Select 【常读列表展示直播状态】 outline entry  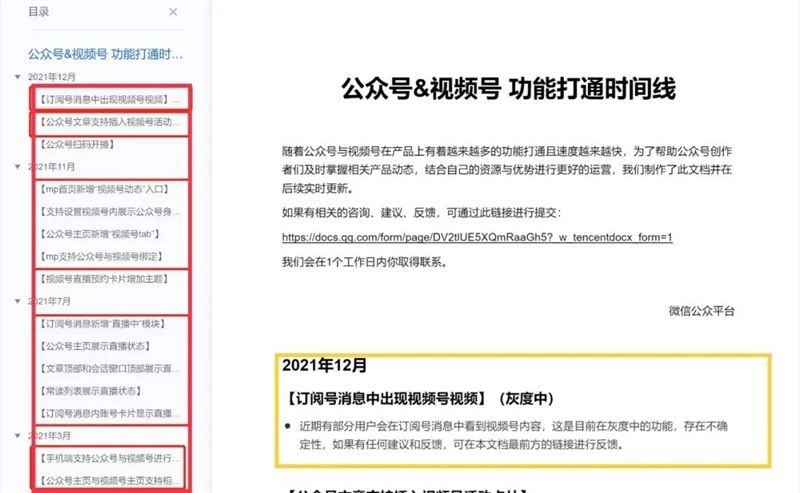91,391
